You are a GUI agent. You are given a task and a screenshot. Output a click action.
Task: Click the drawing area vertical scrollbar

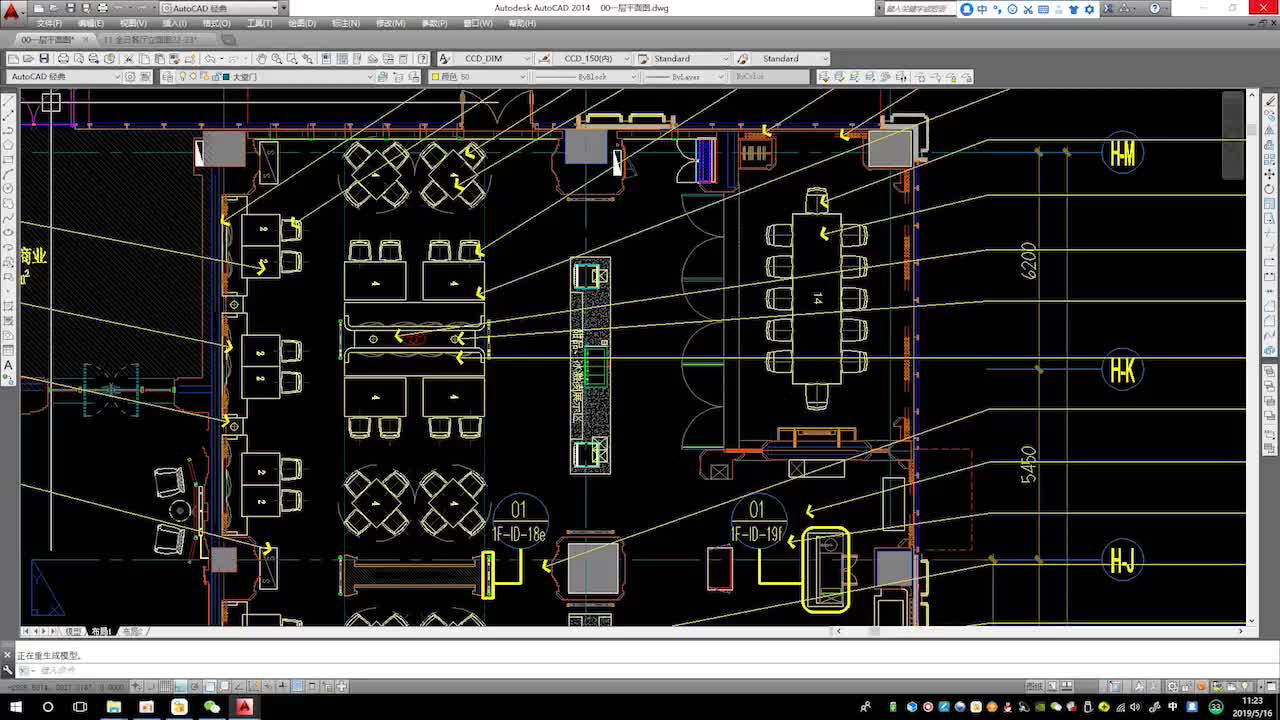click(1252, 357)
